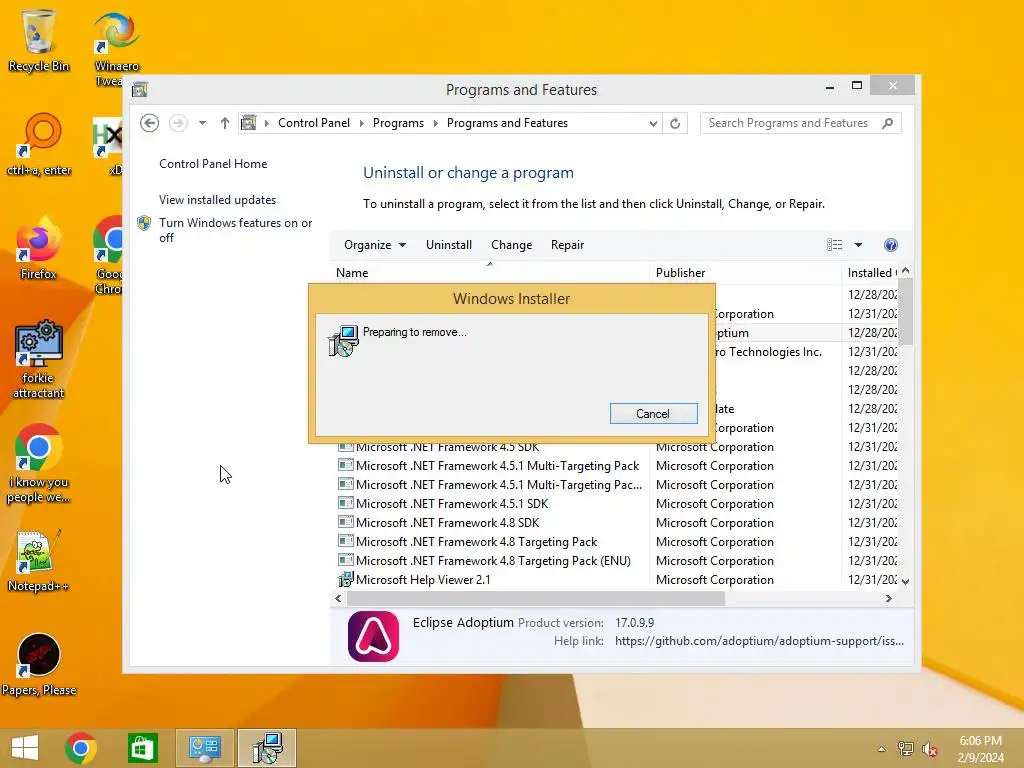Click the Control Panel breadcrumb
The height and width of the screenshot is (768, 1024).
pyautogui.click(x=313, y=123)
